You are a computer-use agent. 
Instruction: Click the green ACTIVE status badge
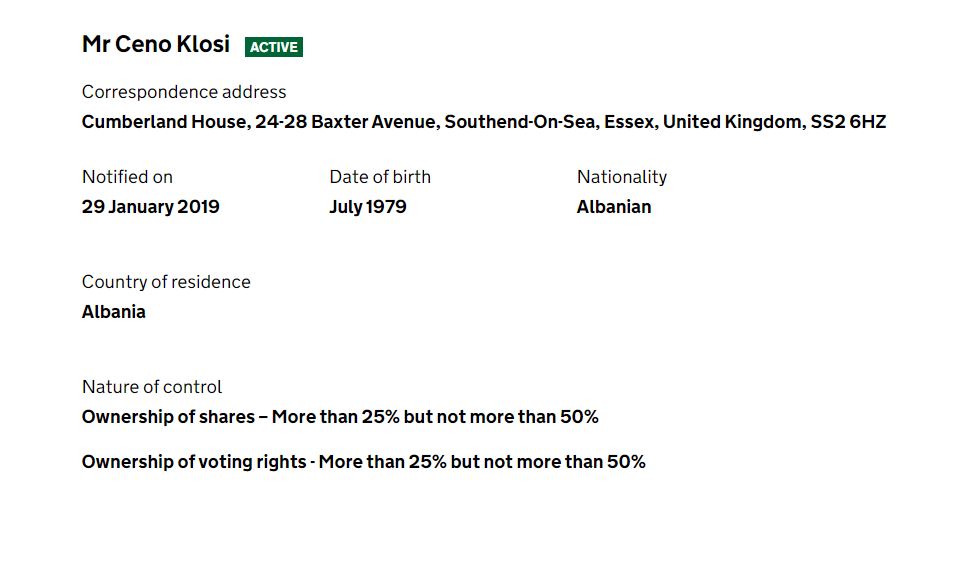tap(274, 47)
